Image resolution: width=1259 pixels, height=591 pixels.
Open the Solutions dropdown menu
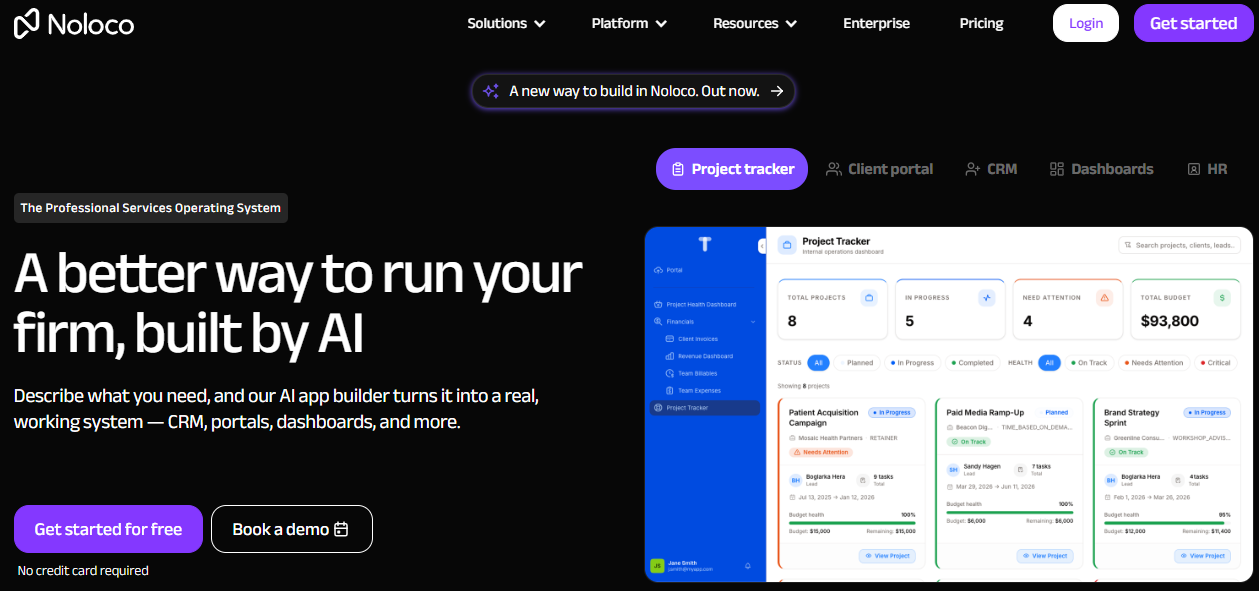[x=506, y=23]
